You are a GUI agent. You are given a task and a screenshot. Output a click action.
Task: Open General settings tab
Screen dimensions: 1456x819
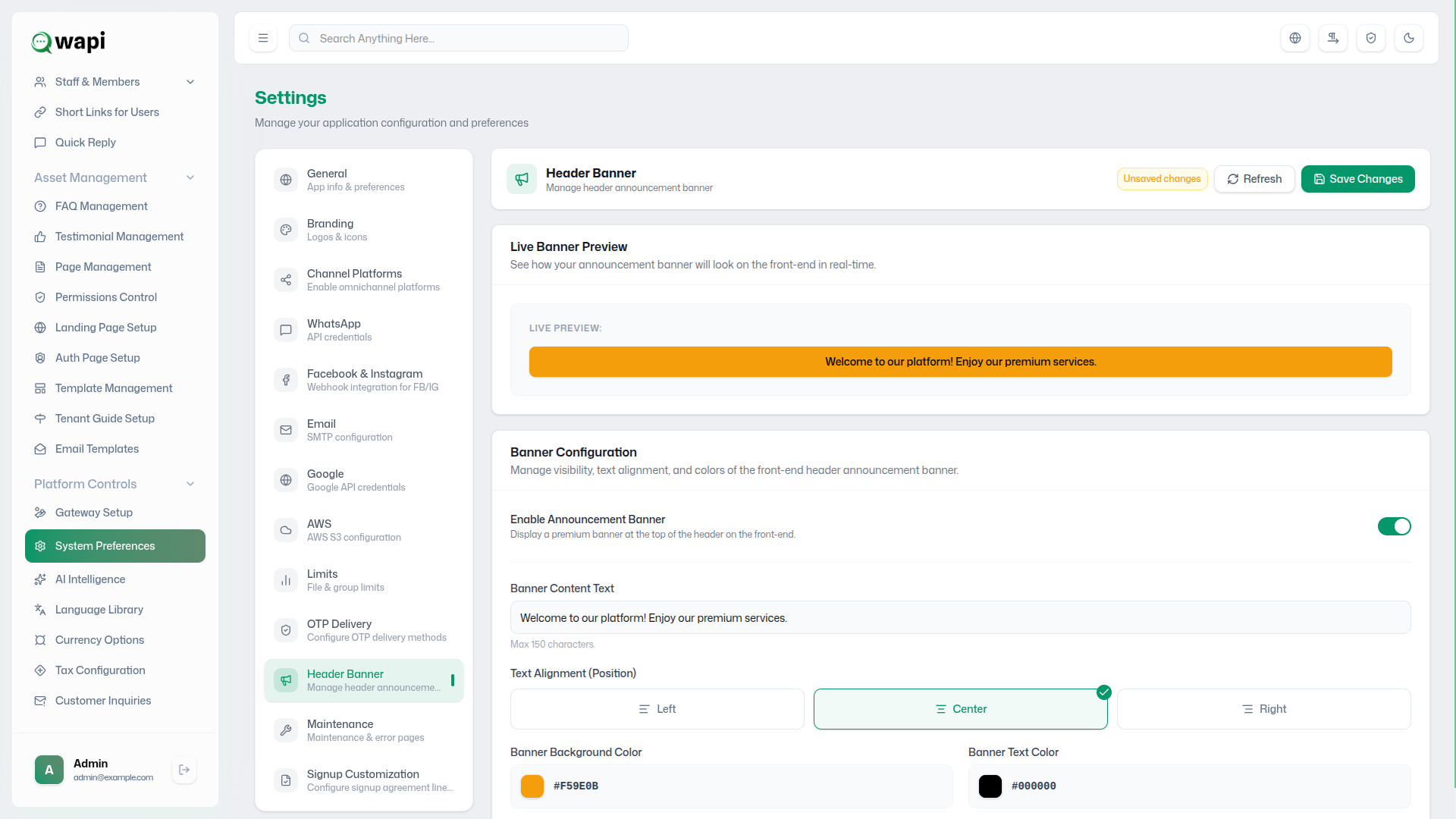(364, 180)
